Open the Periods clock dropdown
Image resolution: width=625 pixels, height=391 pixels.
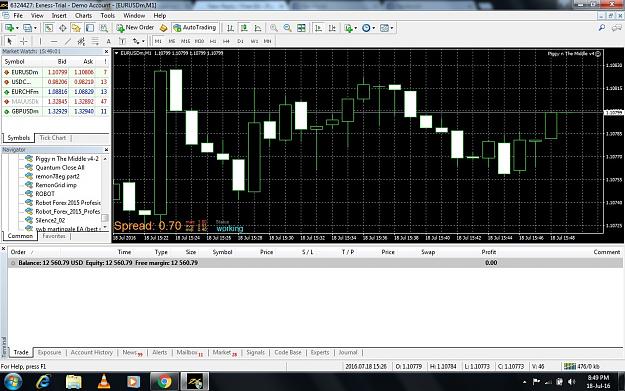[x=368, y=28]
